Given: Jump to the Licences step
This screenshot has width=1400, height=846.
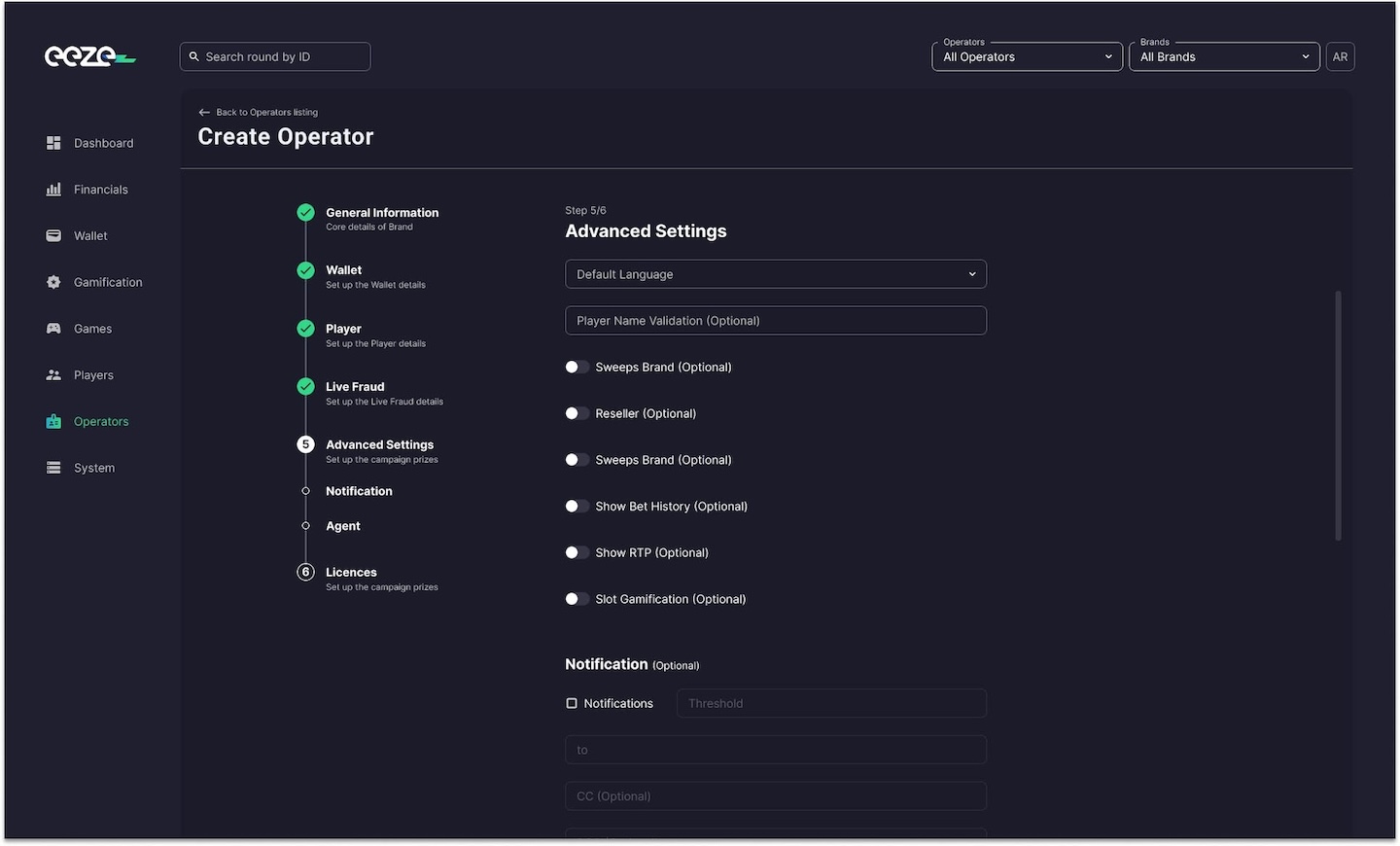Looking at the screenshot, I should click(351, 573).
